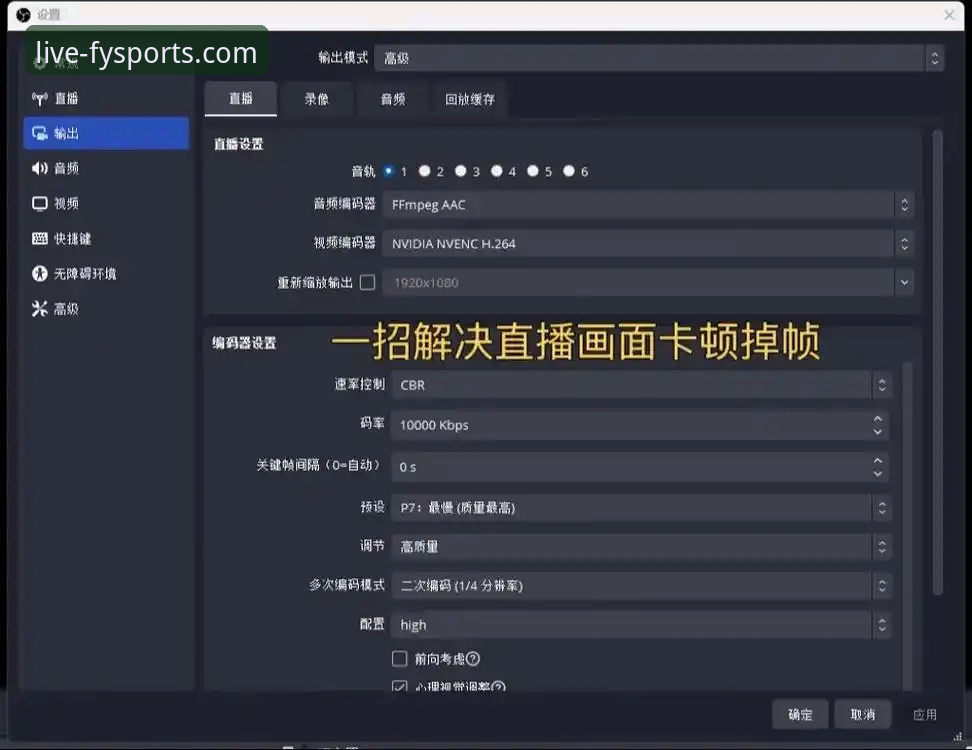Open the 无障碍环境 accessibility sidebar item
Viewport: 972px width, 750px height.
click(x=105, y=273)
